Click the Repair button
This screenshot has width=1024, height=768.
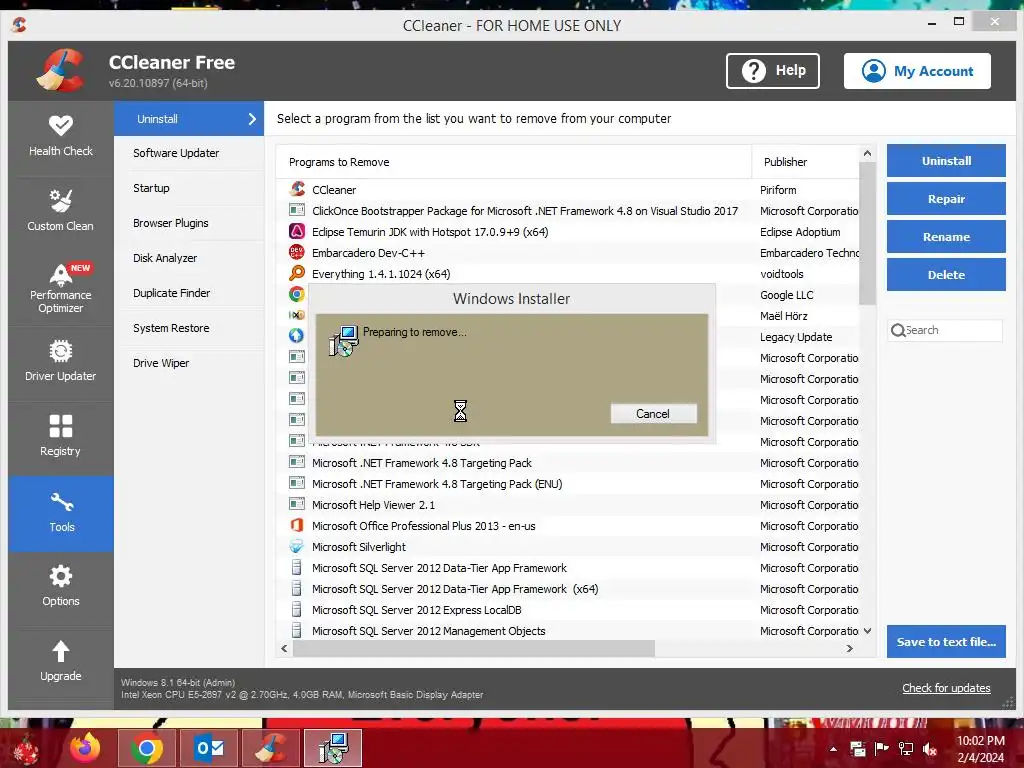tap(946, 199)
